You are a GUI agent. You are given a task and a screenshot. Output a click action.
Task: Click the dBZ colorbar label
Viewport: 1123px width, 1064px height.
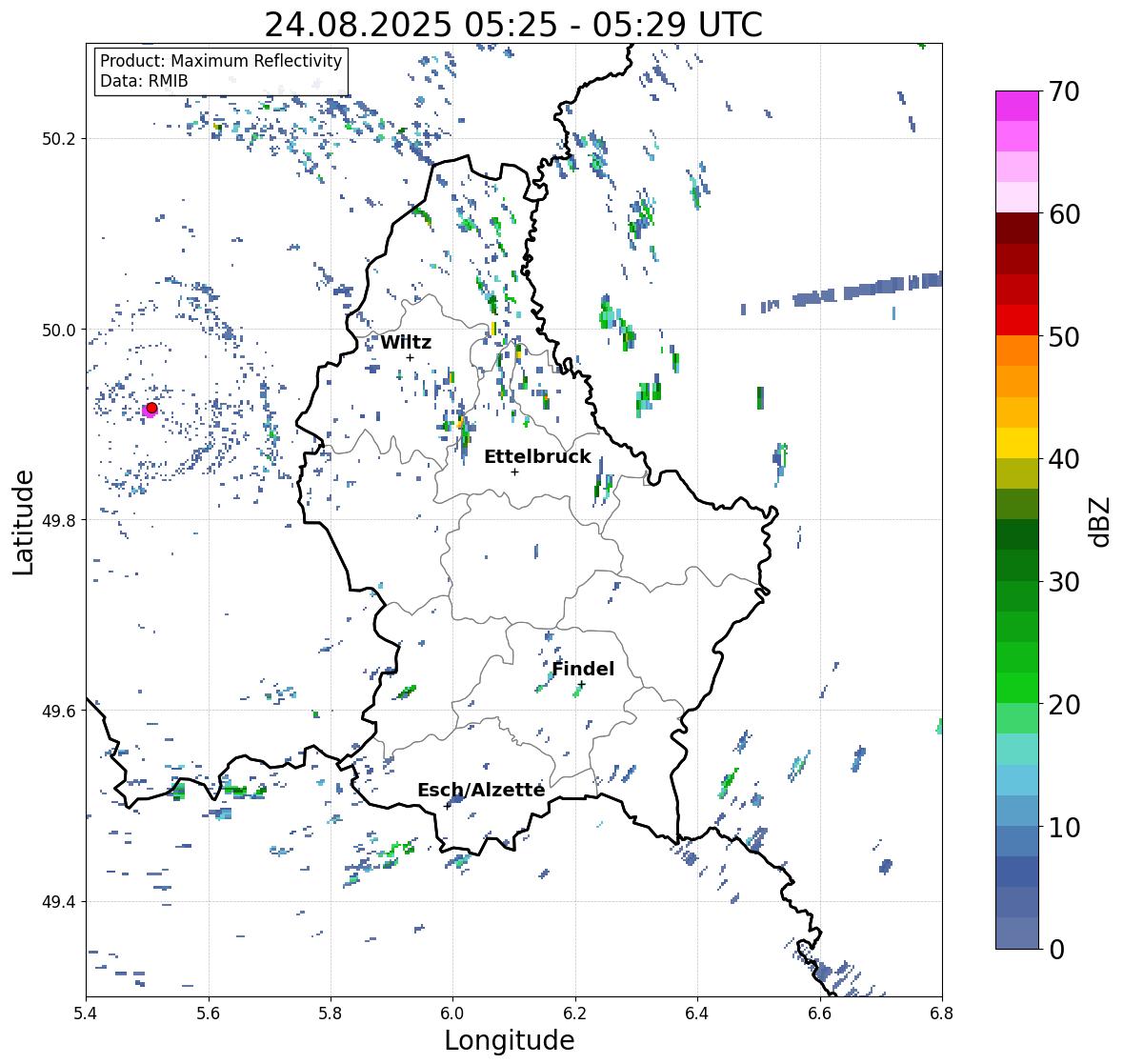[x=1099, y=521]
